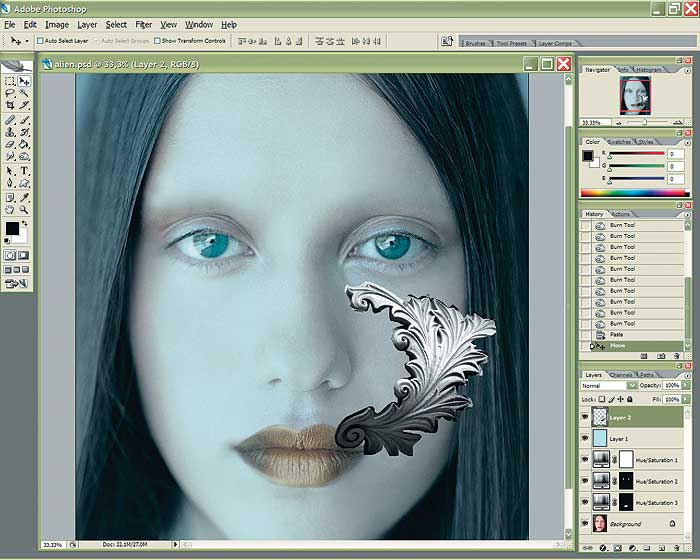Open the Opacity slider arrow

pos(686,385)
